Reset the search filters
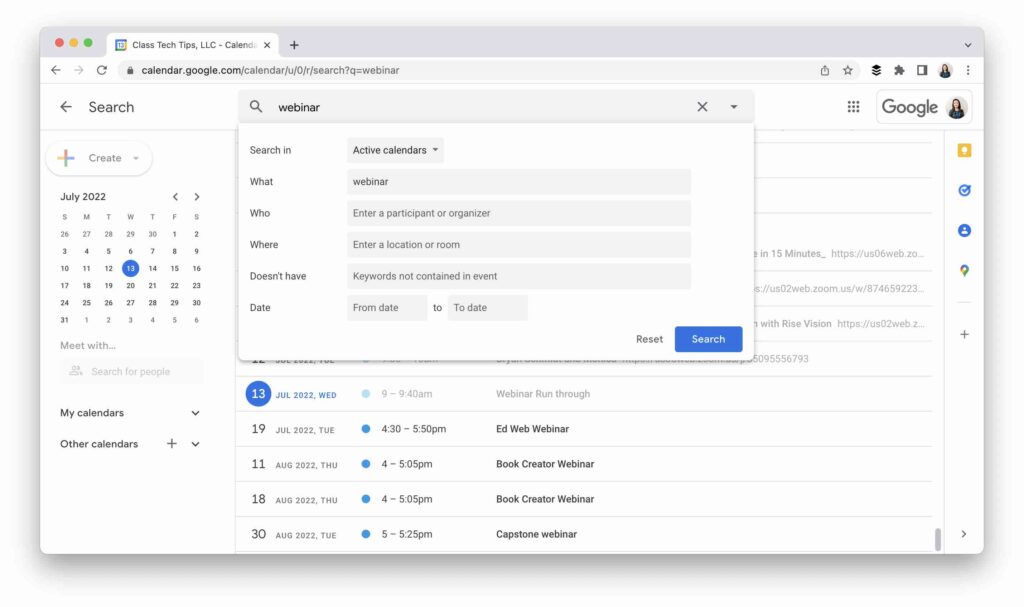 coord(649,339)
